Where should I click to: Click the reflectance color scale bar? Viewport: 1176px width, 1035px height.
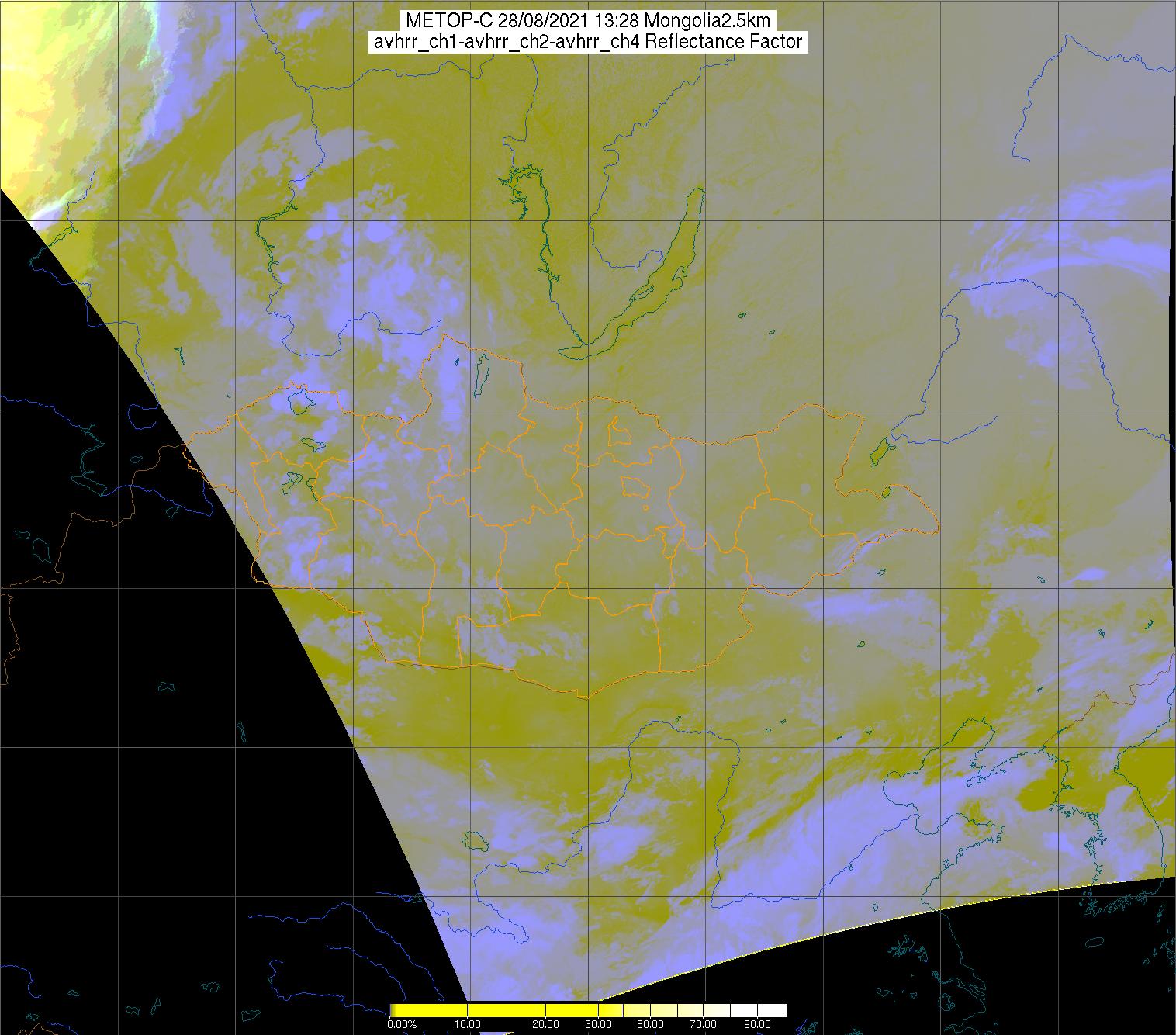pos(588,1009)
